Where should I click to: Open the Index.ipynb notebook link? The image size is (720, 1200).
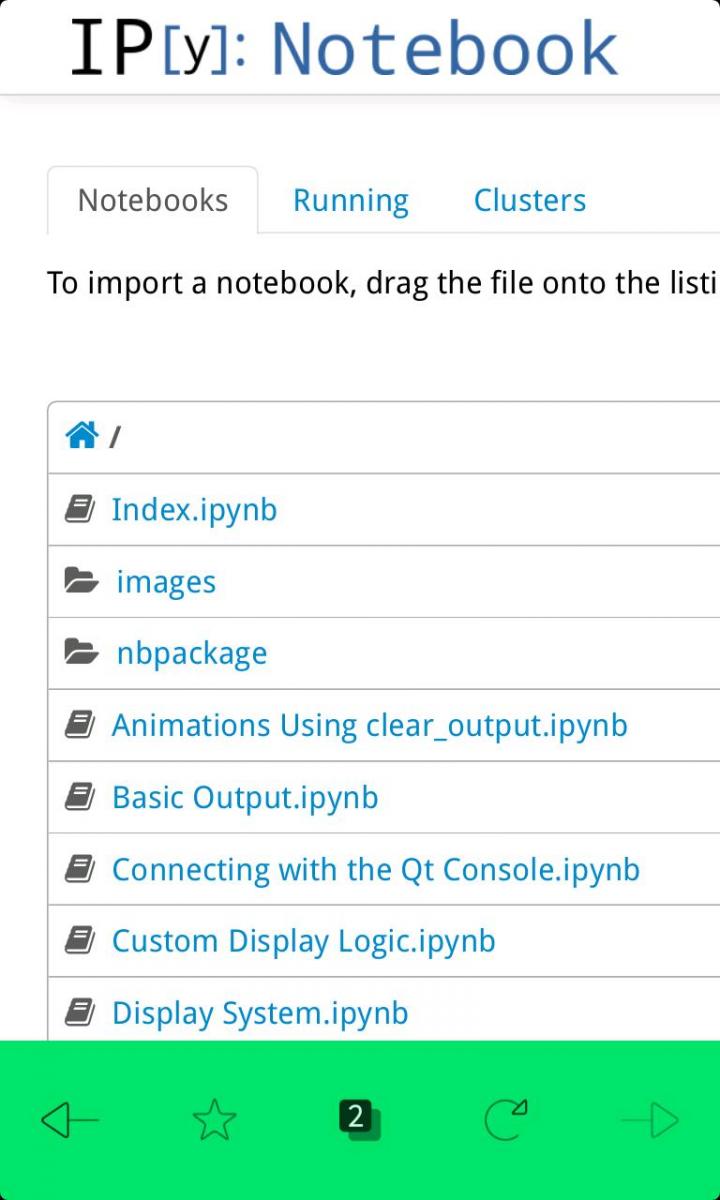[194, 510]
